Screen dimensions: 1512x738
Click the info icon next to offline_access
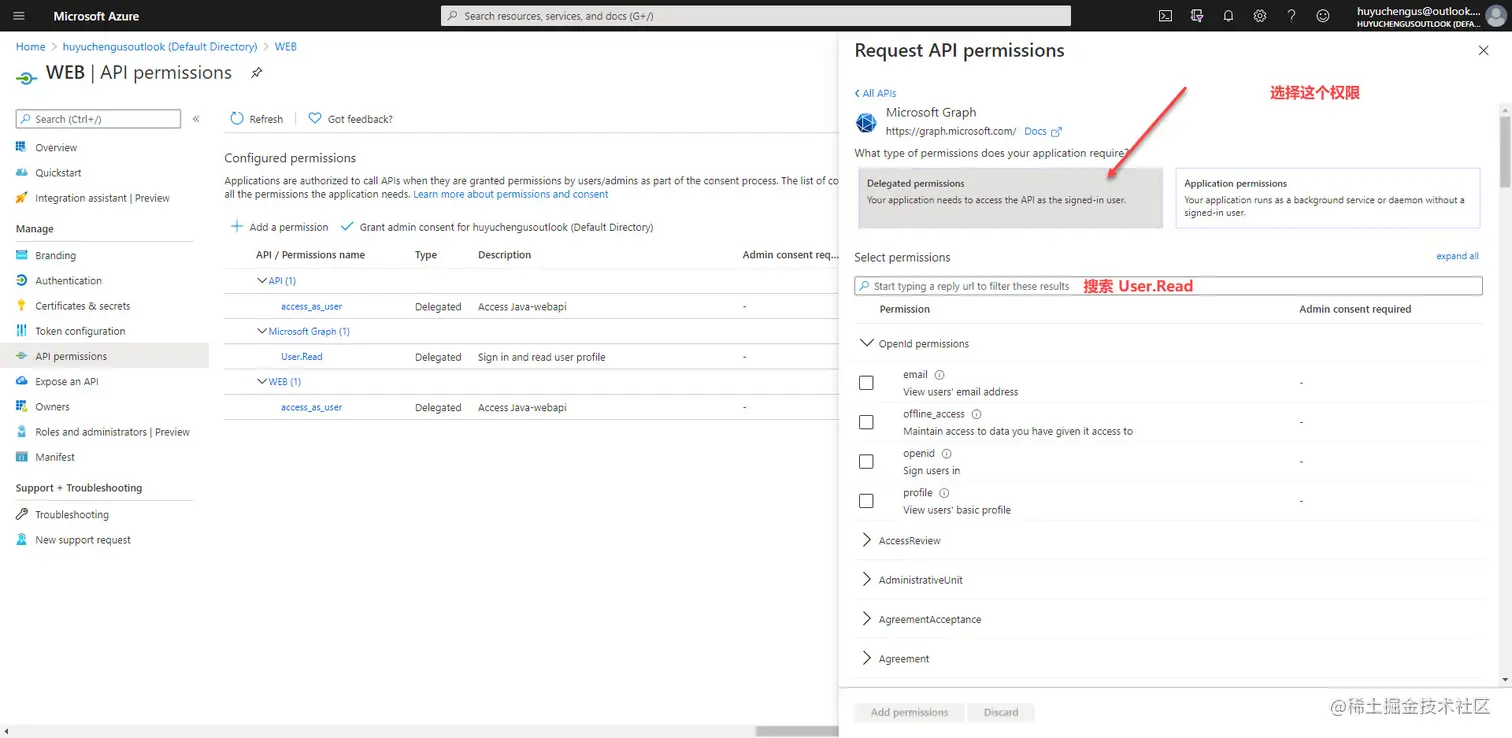976,414
